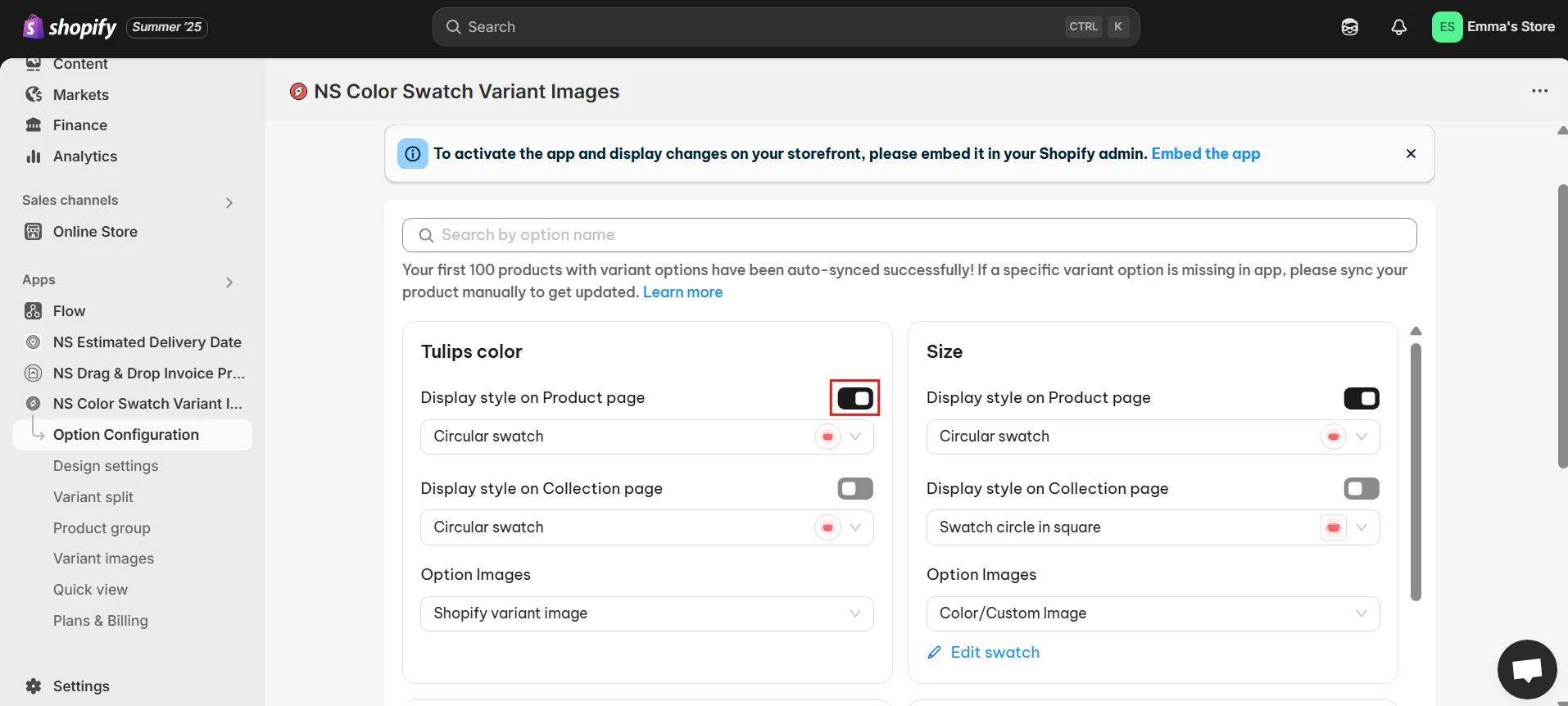Open Product group menu item
This screenshot has width=1568, height=706.
click(102, 528)
